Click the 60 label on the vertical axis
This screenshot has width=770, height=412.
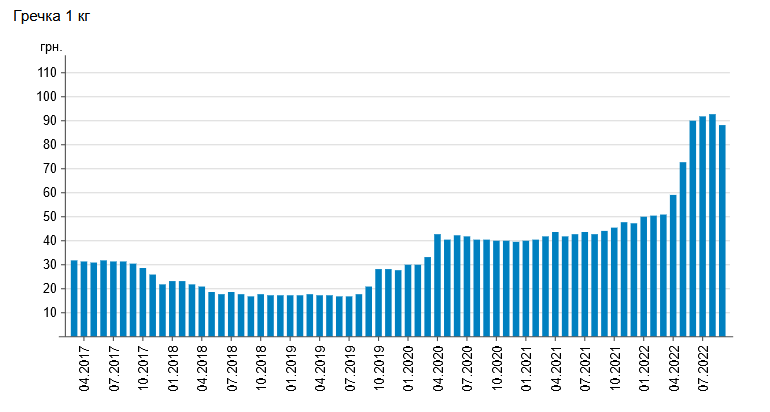point(50,193)
